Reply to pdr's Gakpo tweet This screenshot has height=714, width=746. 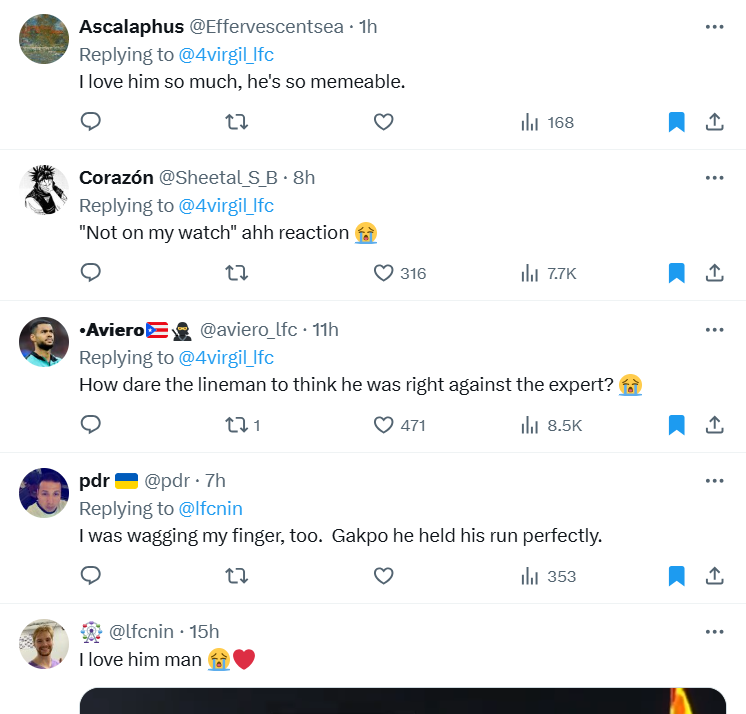point(91,576)
